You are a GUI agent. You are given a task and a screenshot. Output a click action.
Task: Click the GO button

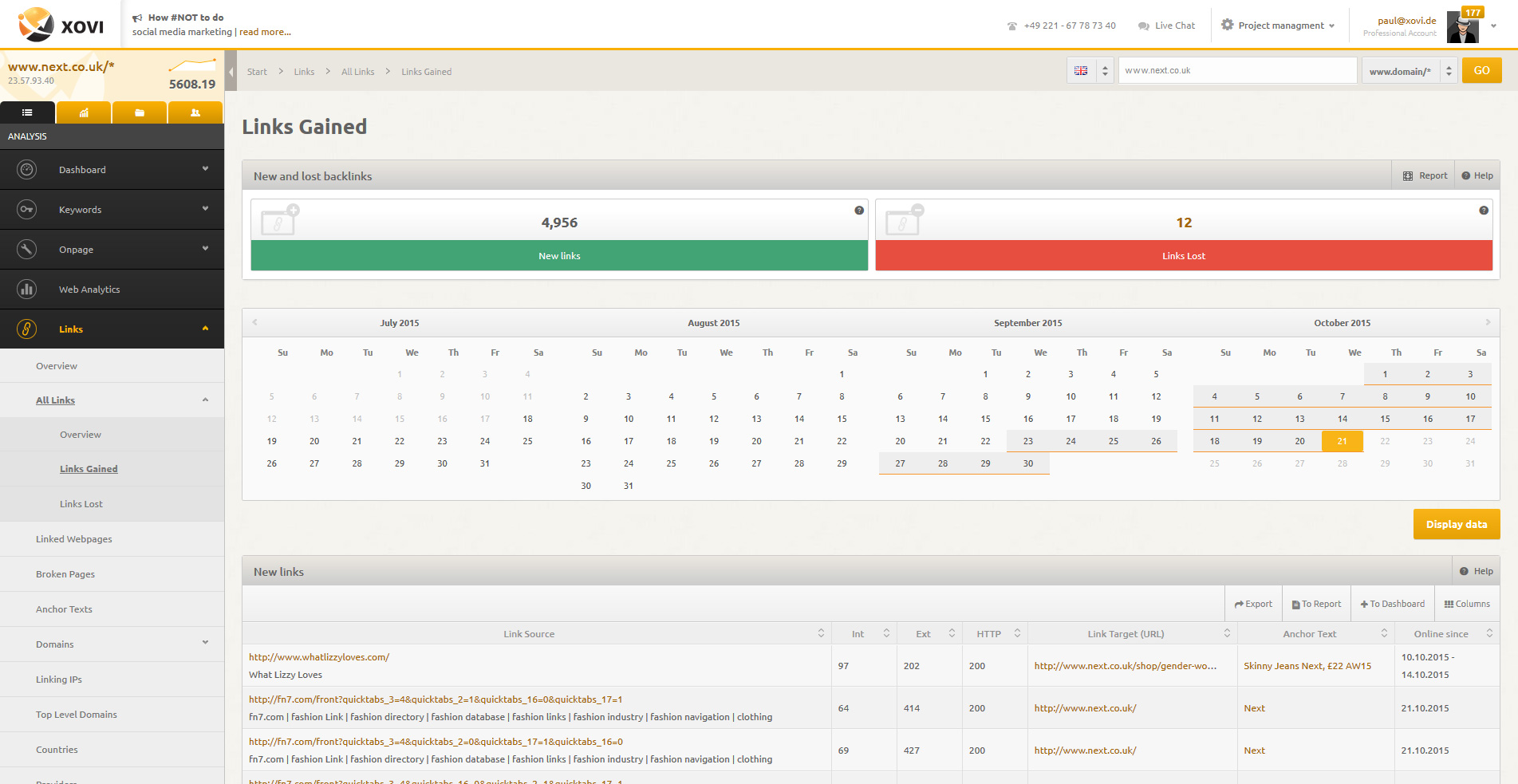tap(1481, 70)
